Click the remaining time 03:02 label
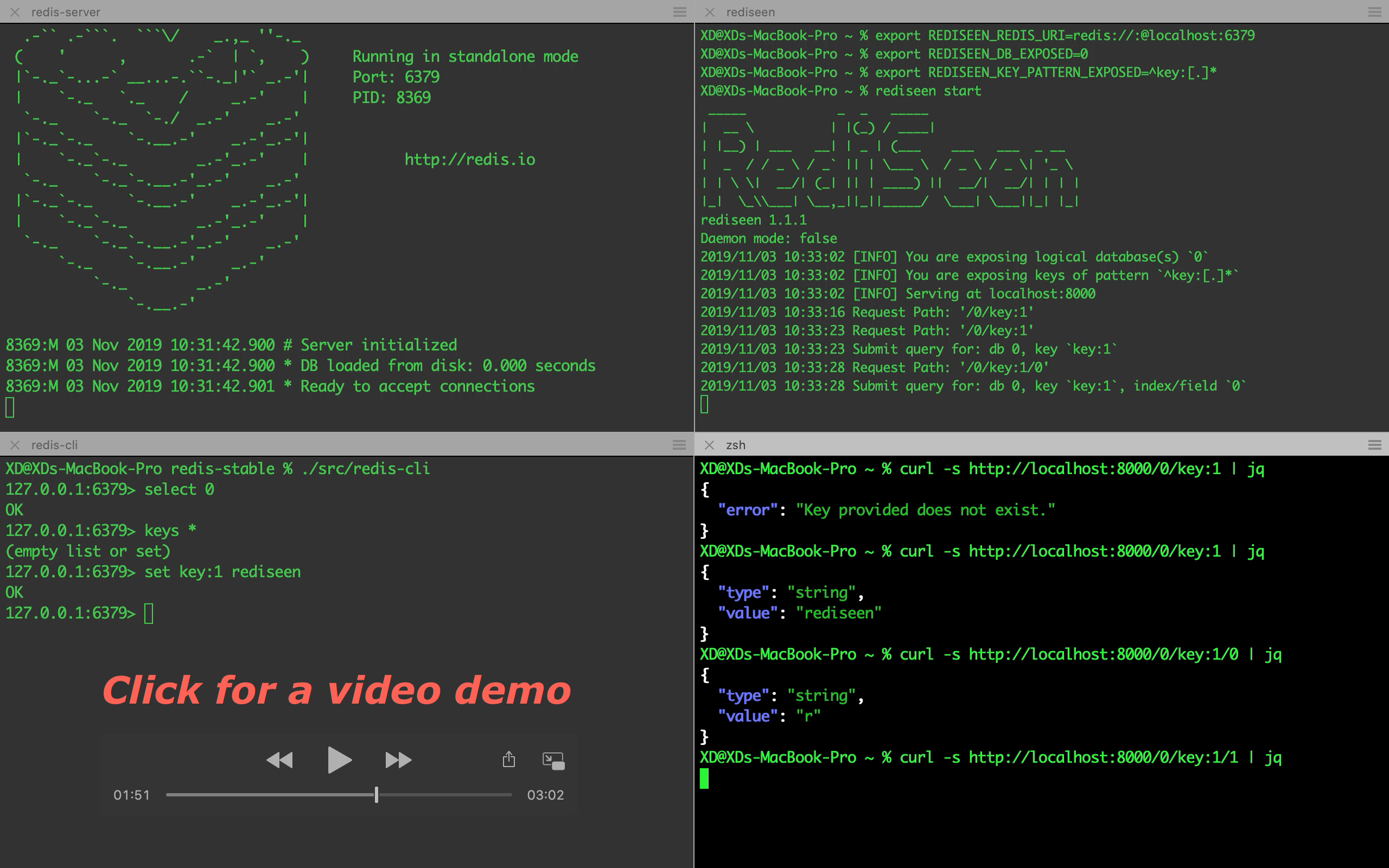Viewport: 1389px width, 868px height. coord(545,795)
